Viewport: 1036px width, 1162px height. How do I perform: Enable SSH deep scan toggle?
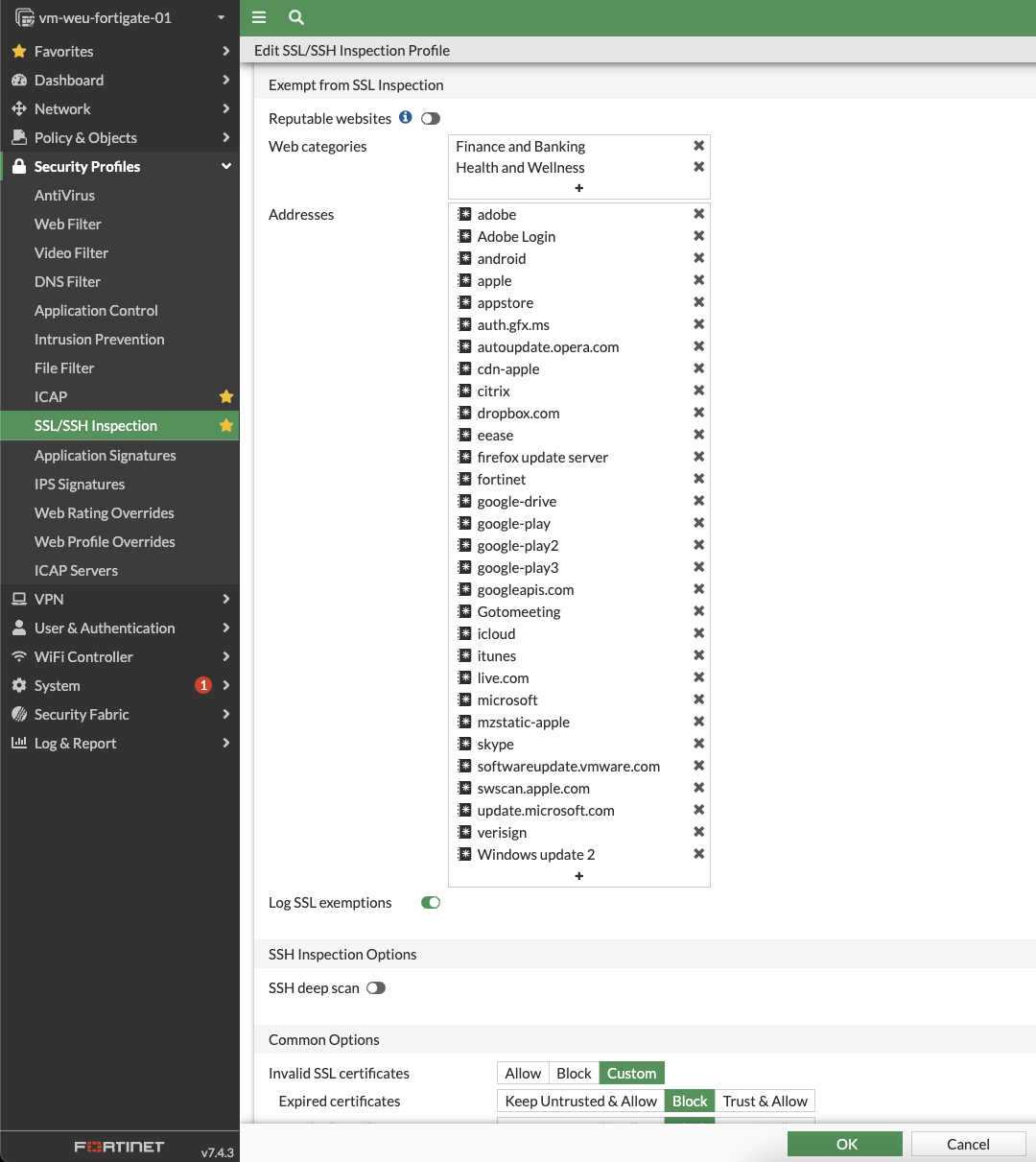pos(376,987)
